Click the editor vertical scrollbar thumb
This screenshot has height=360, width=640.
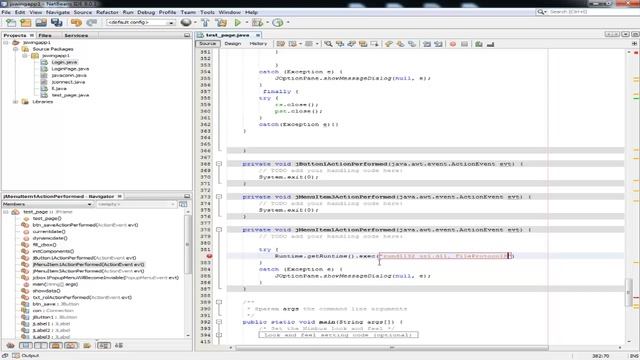[x=629, y=292]
